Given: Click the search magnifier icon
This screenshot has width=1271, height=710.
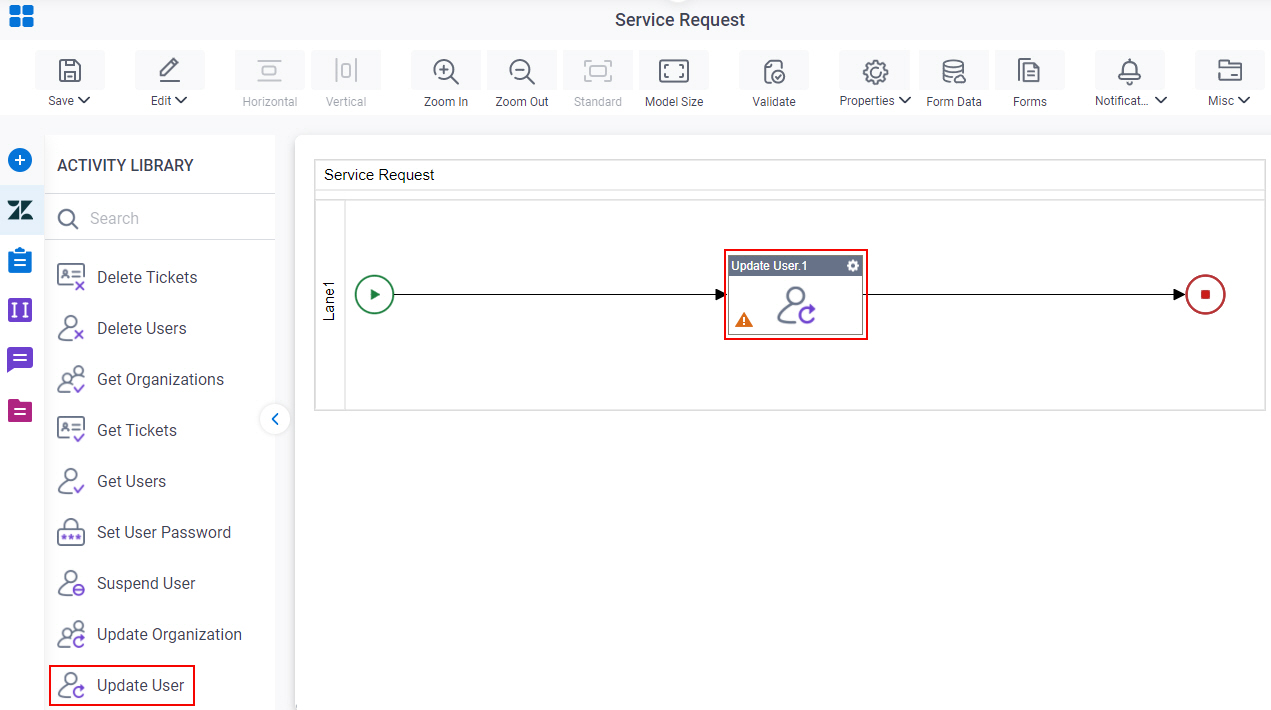Looking at the screenshot, I should [68, 219].
